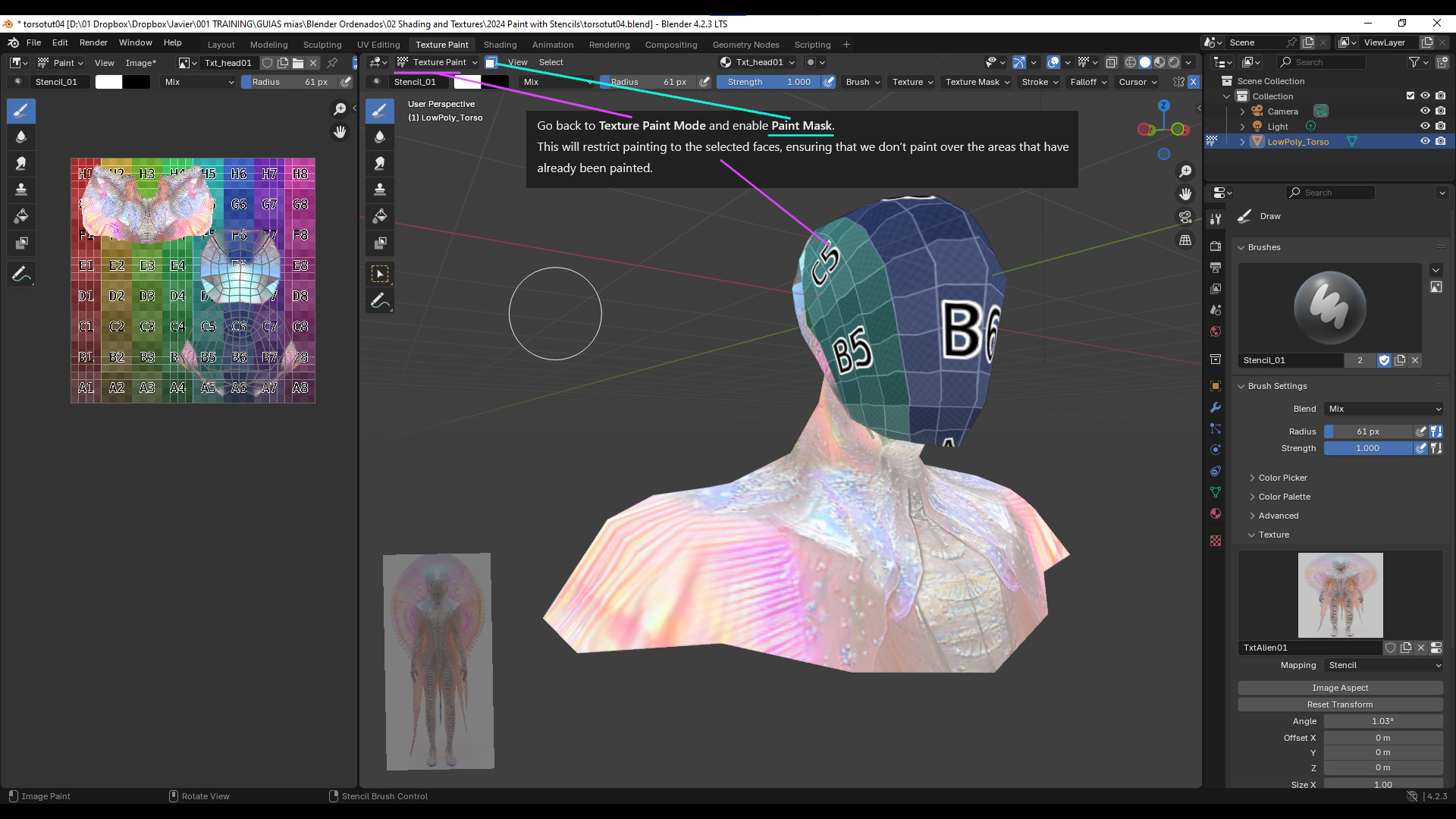Open the Select menu in viewport header
The width and height of the screenshot is (1456, 819).
[551, 62]
